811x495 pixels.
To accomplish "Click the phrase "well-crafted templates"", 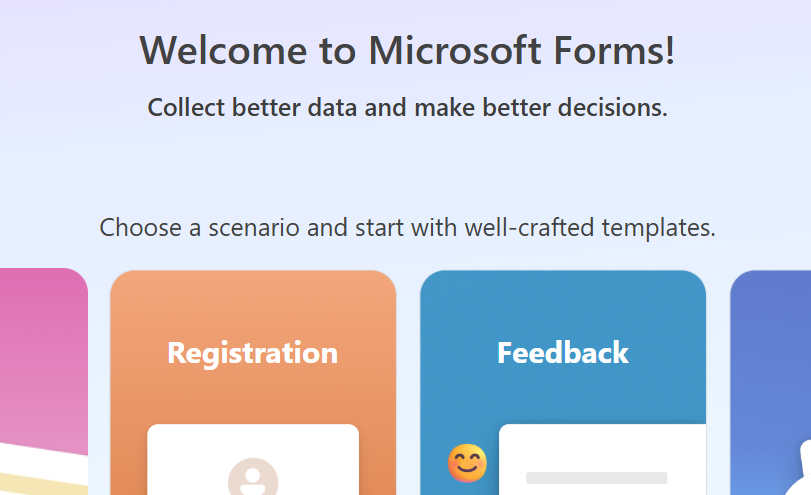I will (590, 228).
